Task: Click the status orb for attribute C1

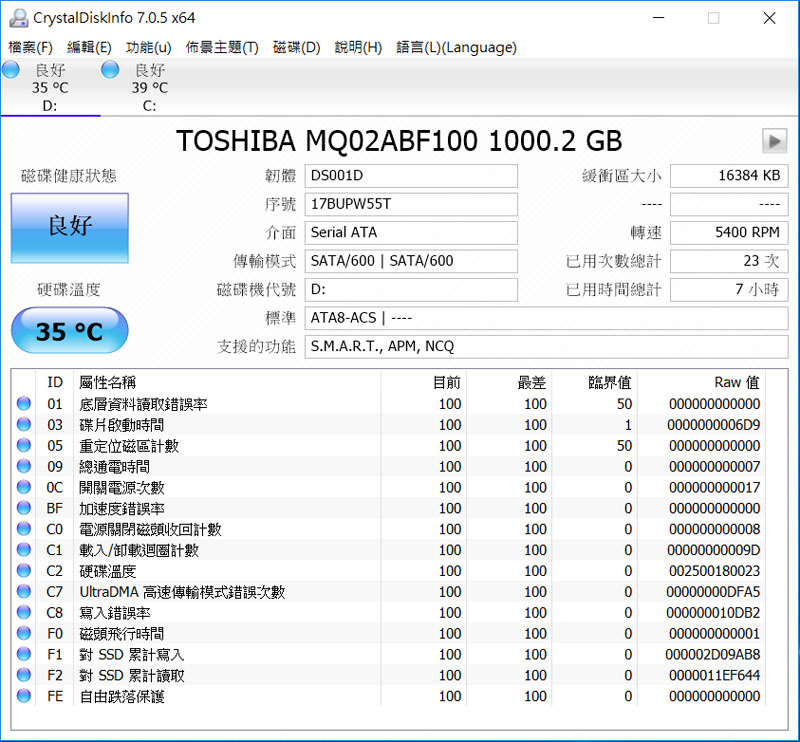Action: click(23, 550)
